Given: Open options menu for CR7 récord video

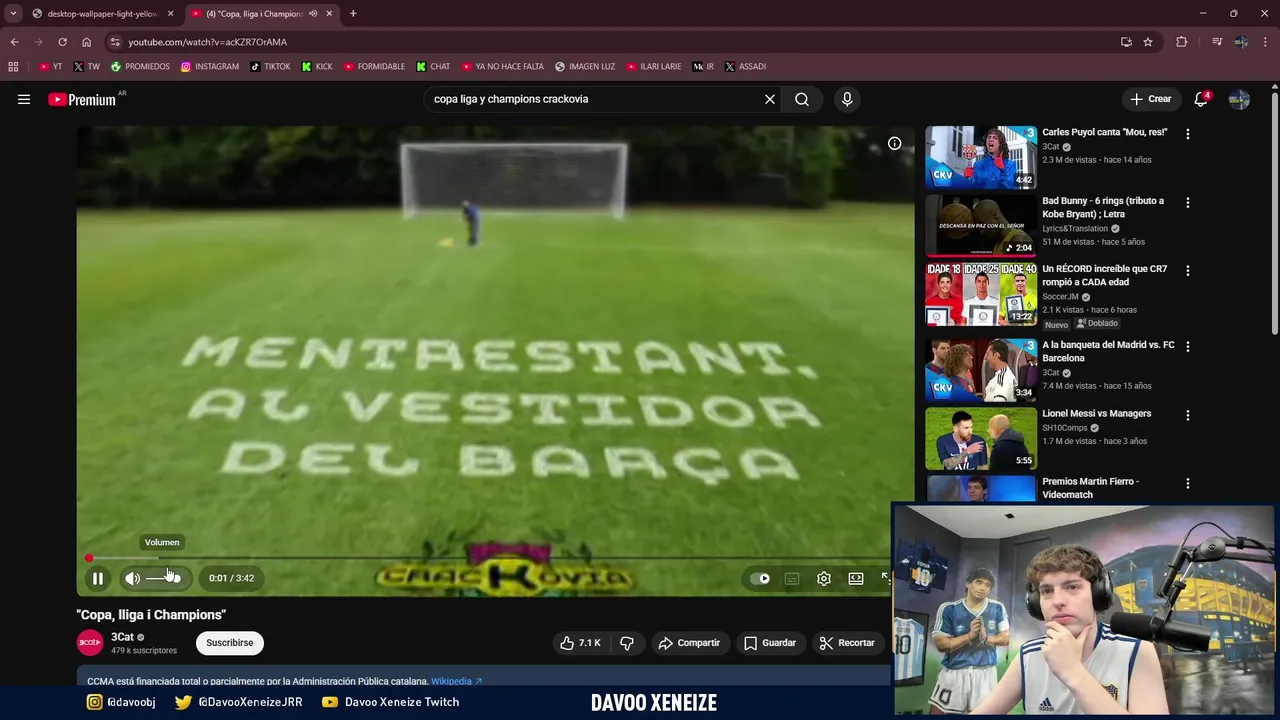Looking at the screenshot, I should [x=1188, y=270].
